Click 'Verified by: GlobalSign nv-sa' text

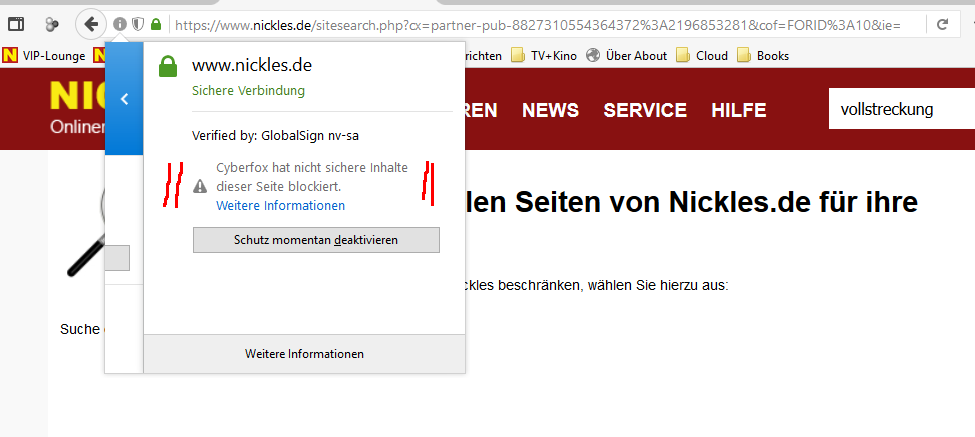(x=275, y=136)
